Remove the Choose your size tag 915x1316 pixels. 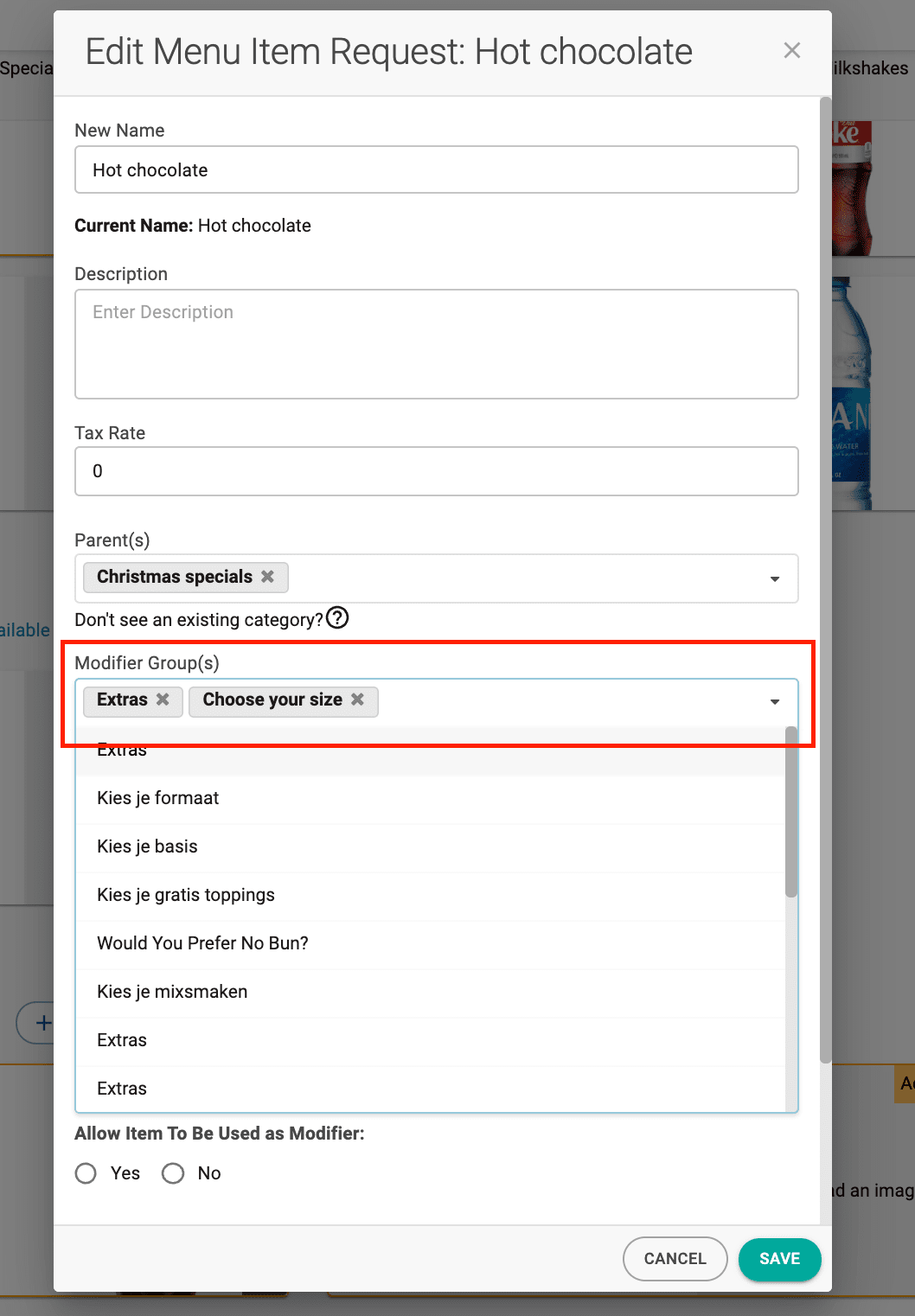tap(357, 700)
